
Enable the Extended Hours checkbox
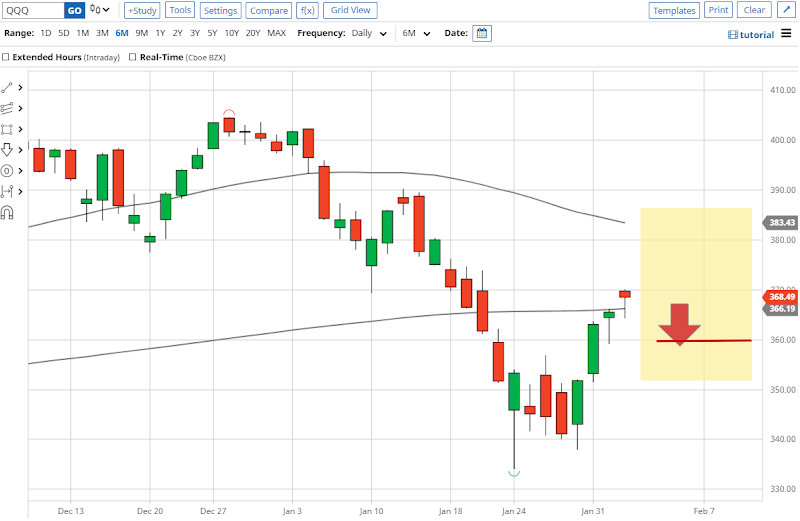click(x=7, y=57)
